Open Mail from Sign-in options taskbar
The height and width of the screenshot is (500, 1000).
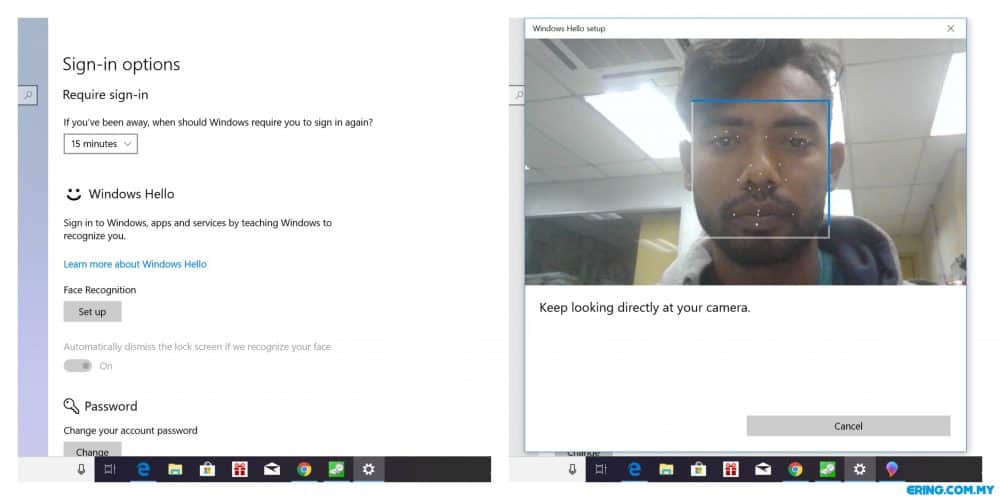[x=272, y=470]
